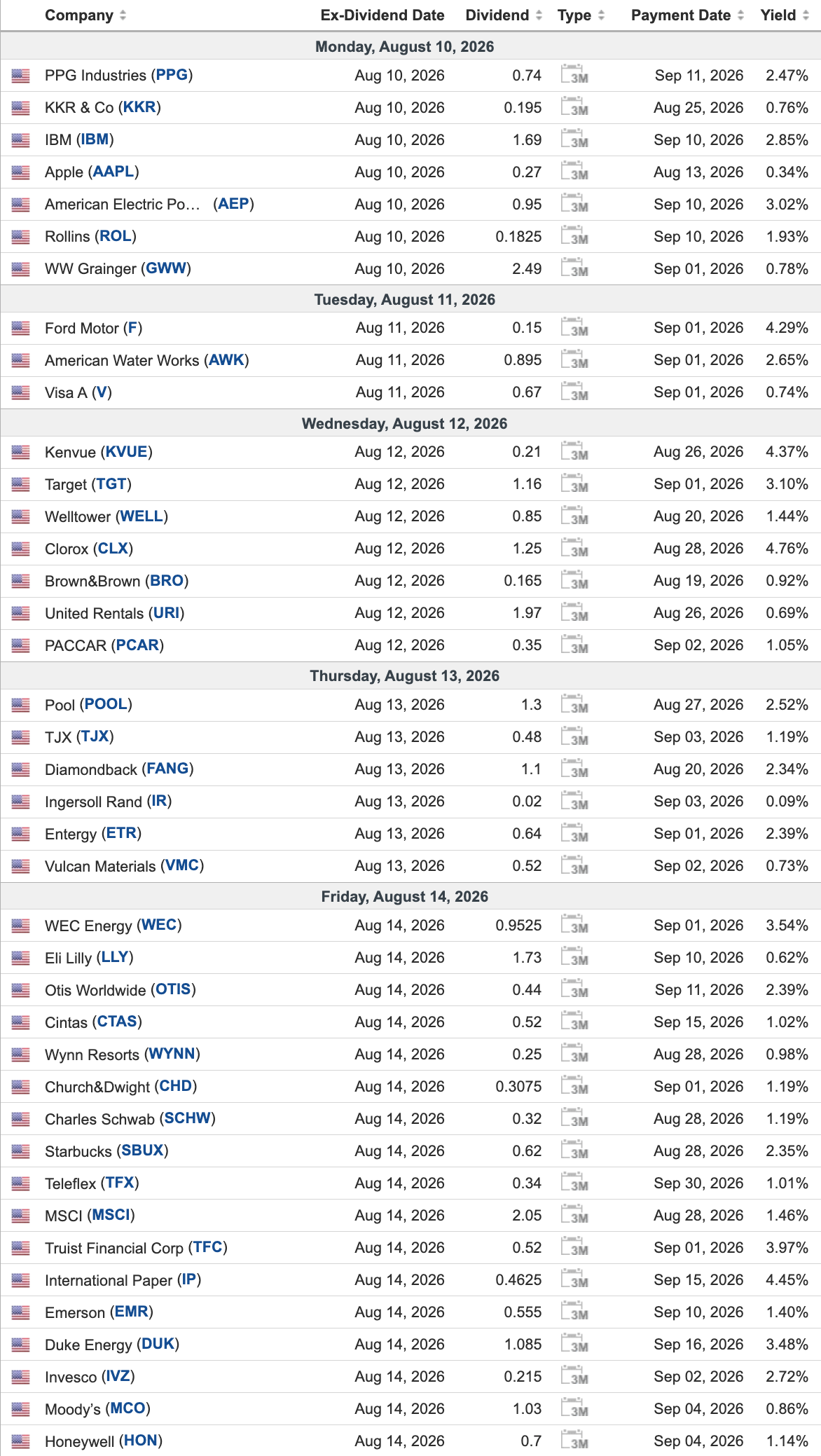
Task: Sort by Dividend column sort arrows
Action: click(539, 15)
